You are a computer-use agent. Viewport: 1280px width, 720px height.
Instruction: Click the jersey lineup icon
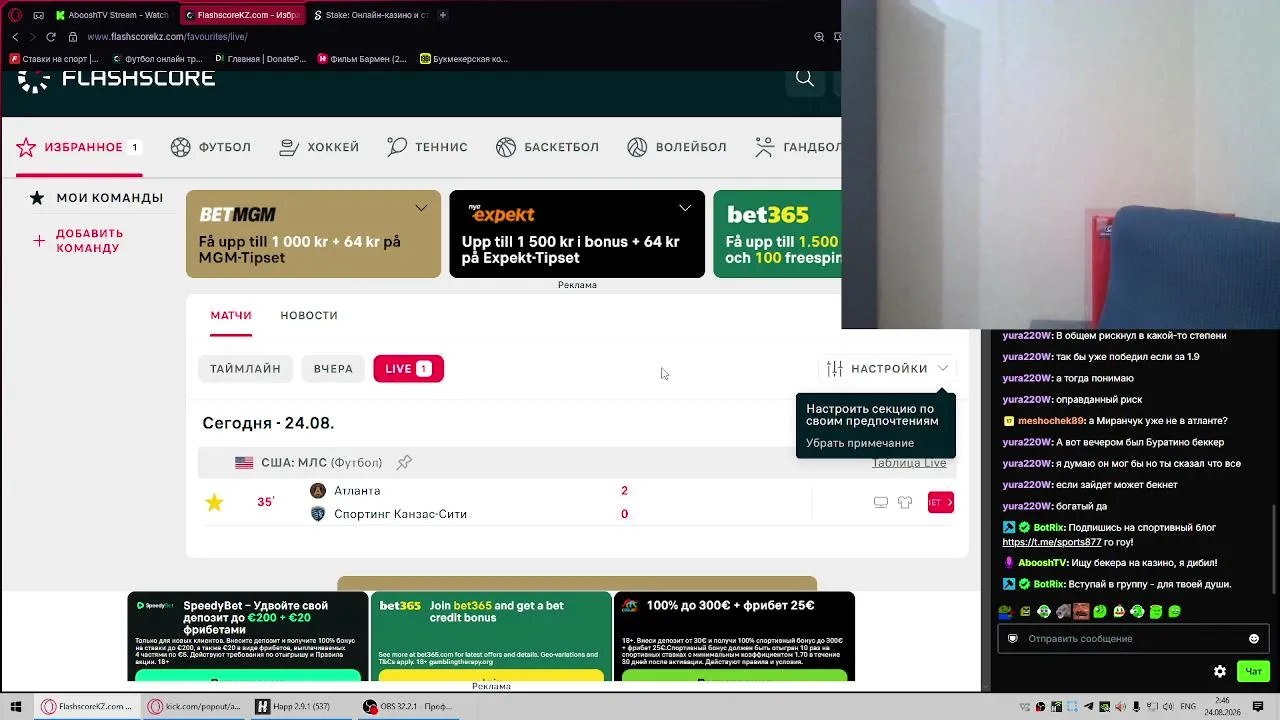905,502
